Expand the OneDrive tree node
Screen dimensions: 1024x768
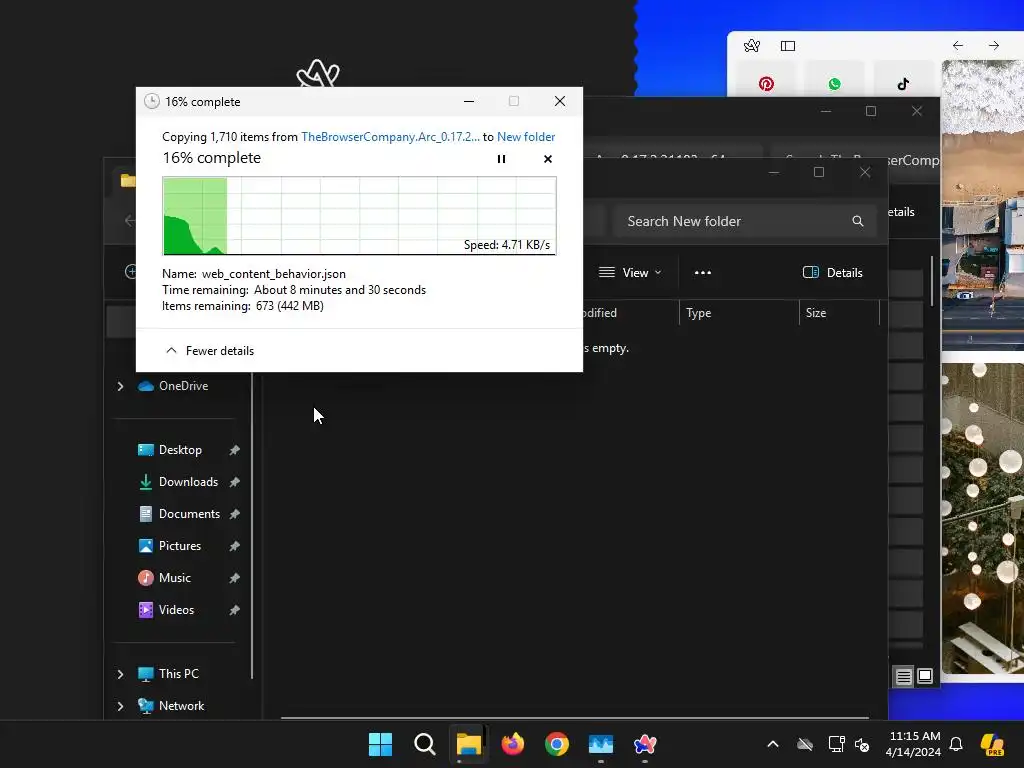click(120, 386)
